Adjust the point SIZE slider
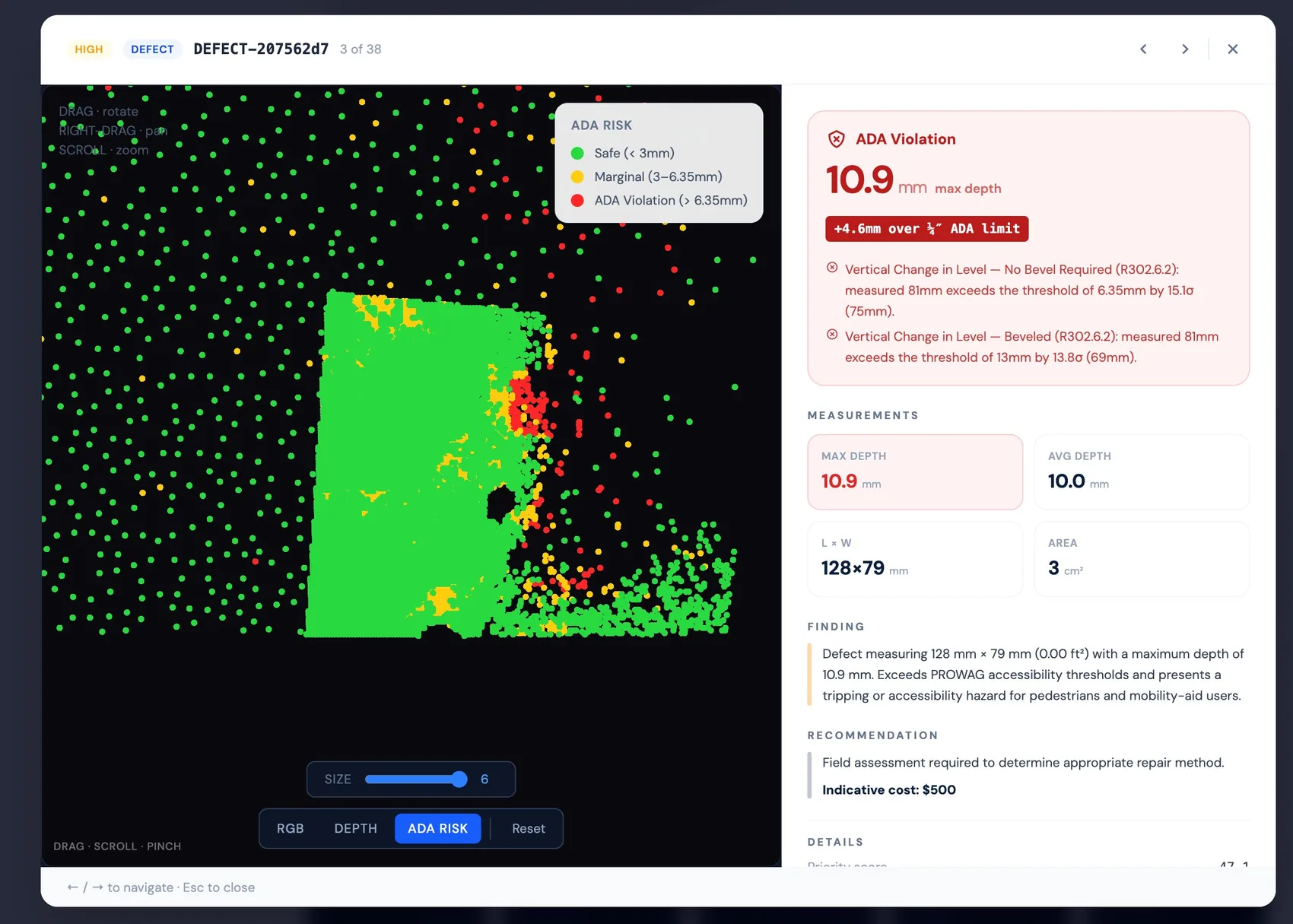Screen dimensions: 1293x924 [x=415, y=779]
